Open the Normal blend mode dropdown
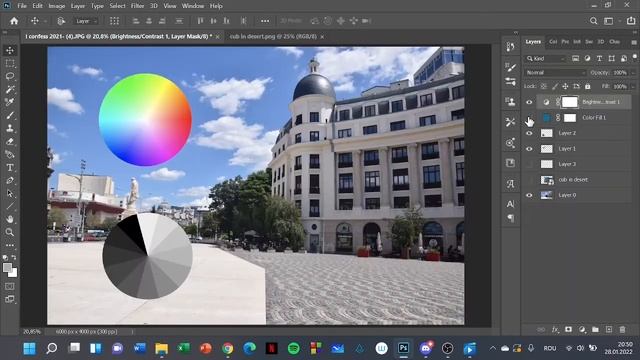The width and height of the screenshot is (640, 360). [x=555, y=73]
